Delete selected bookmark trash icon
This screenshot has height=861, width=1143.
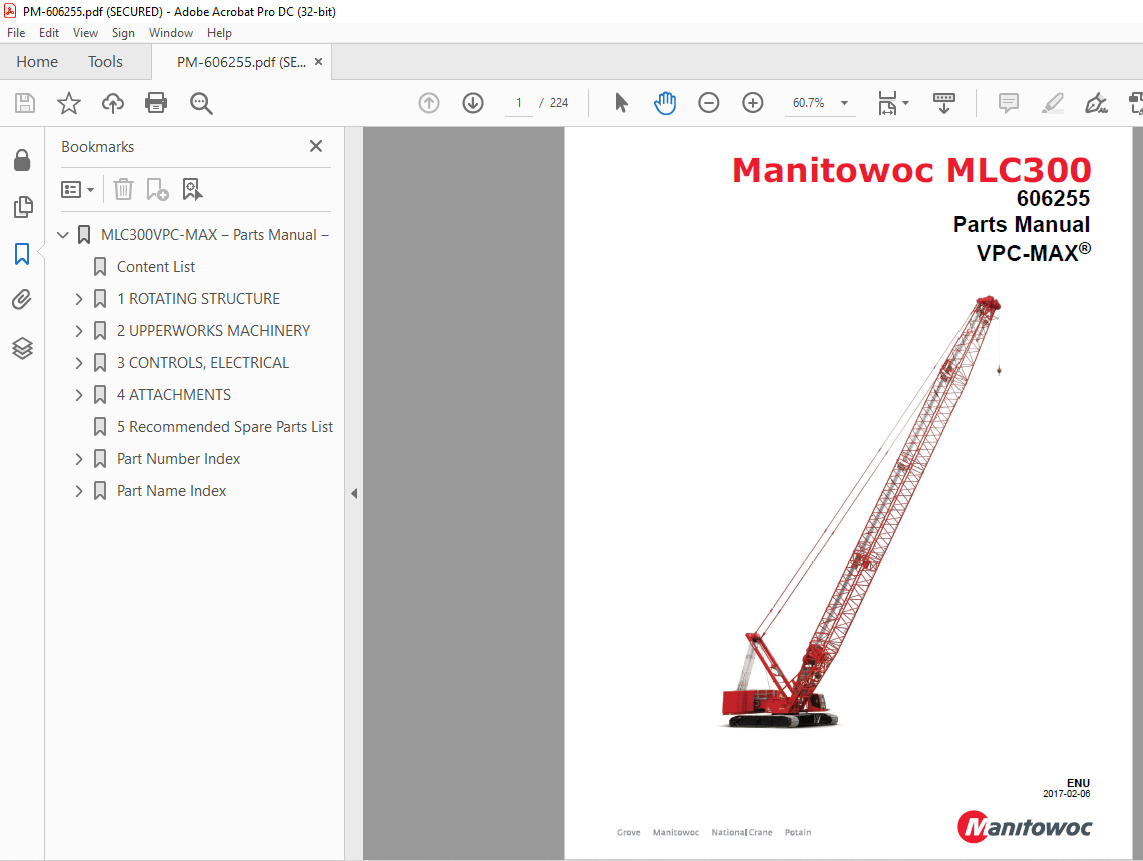point(123,190)
